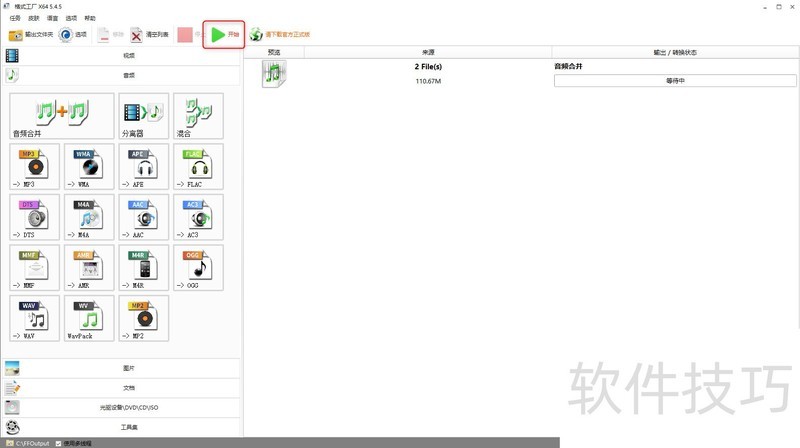Open the 输出文件夹 output folder
Screen dimensions: 800x448
click(x=31, y=35)
